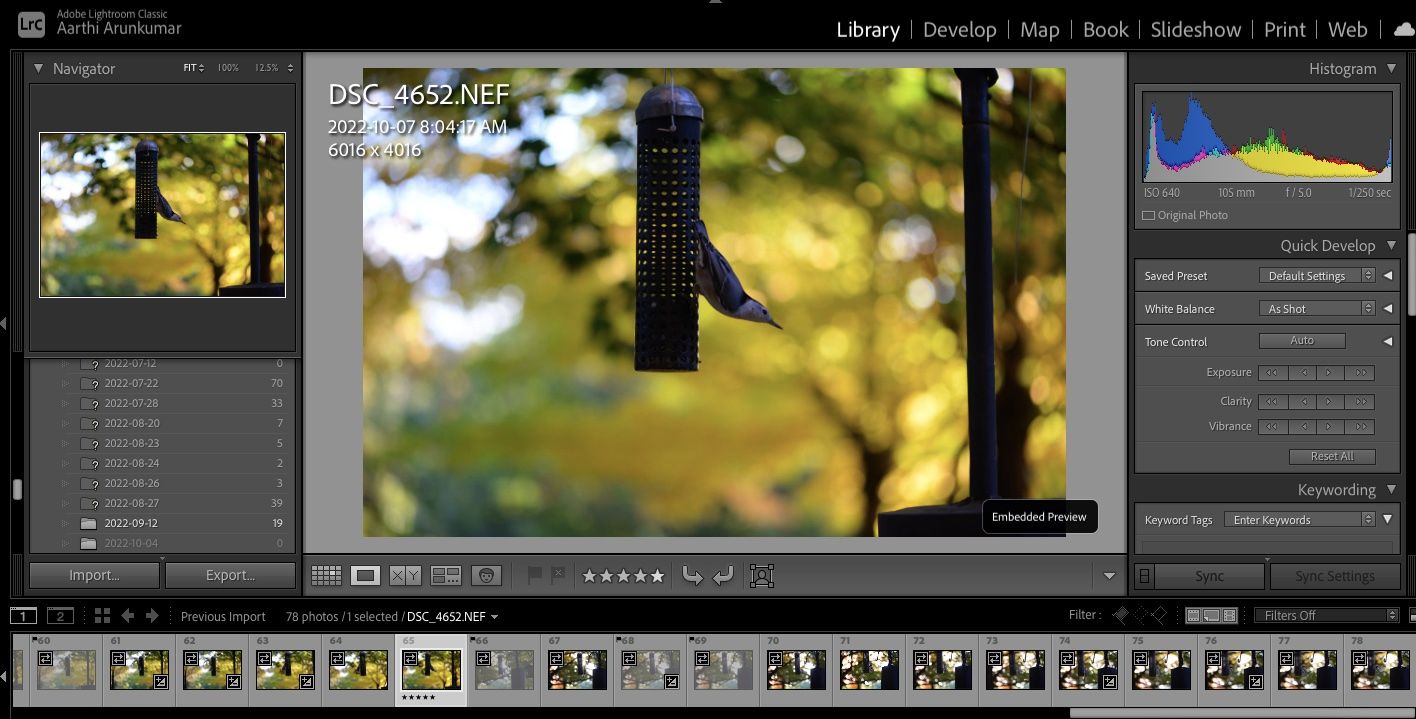Open Draw Face Region tool
Image resolution: width=1416 pixels, height=719 pixels.
(x=762, y=576)
